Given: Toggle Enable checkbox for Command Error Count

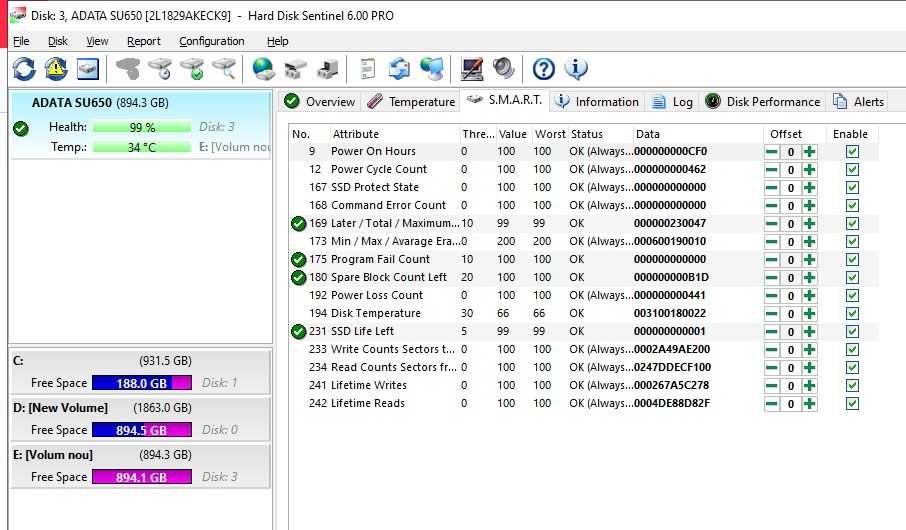Looking at the screenshot, I should (852, 205).
